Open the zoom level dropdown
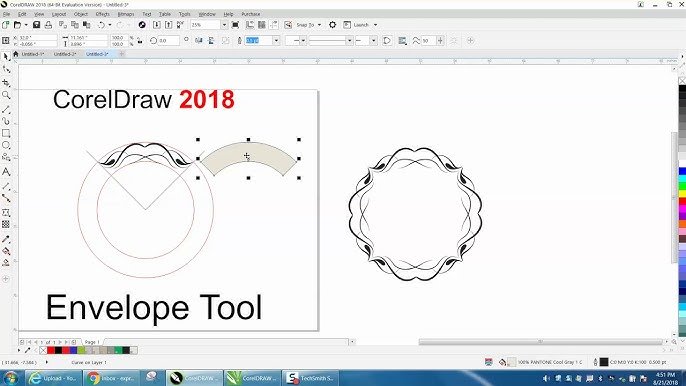Image resolution: width=686 pixels, height=386 pixels. 224,25
